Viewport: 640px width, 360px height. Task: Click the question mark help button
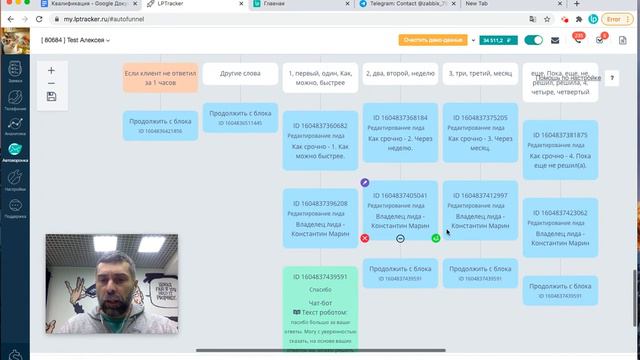coord(612,78)
